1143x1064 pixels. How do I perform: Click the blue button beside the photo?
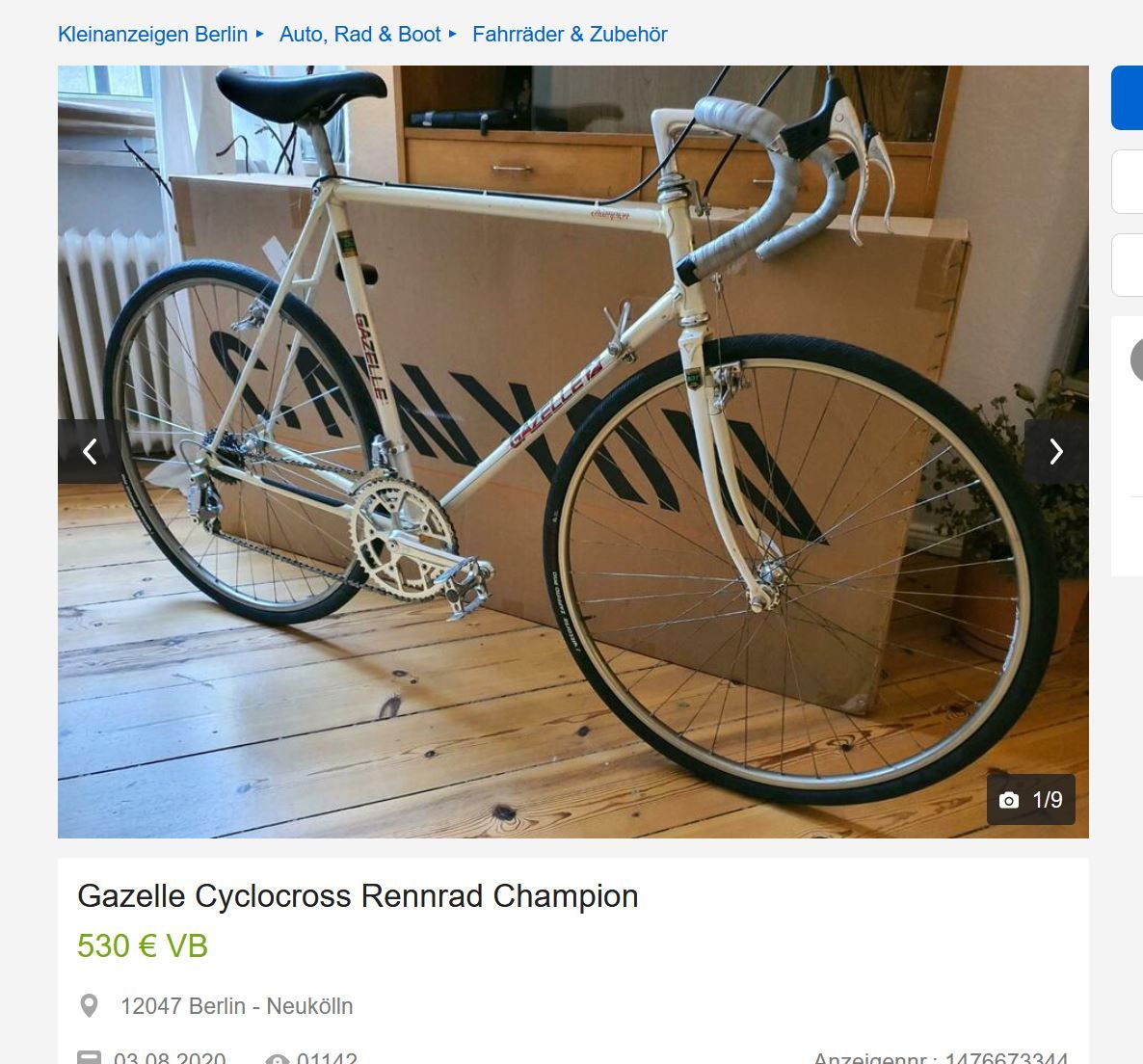coord(1127,97)
